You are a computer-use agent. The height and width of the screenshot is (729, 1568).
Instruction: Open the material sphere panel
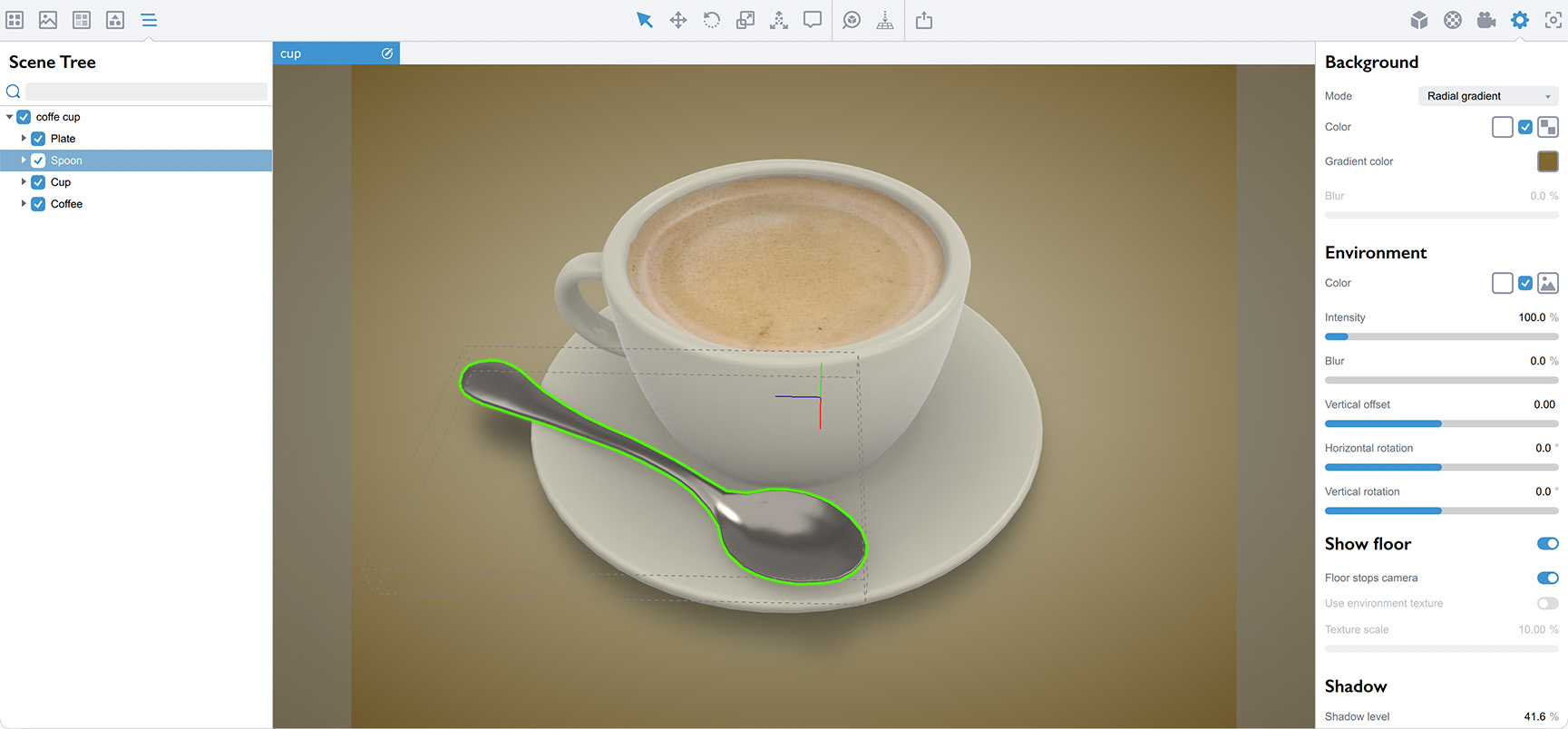click(1453, 20)
